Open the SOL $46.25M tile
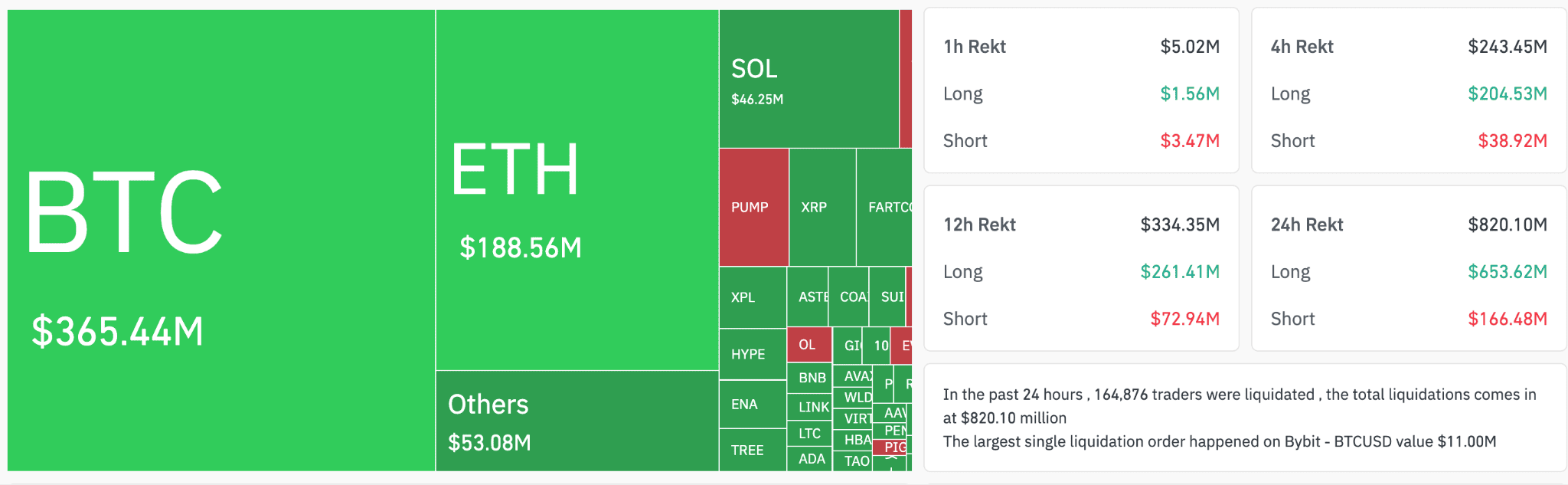1568x485 pixels. (x=808, y=80)
